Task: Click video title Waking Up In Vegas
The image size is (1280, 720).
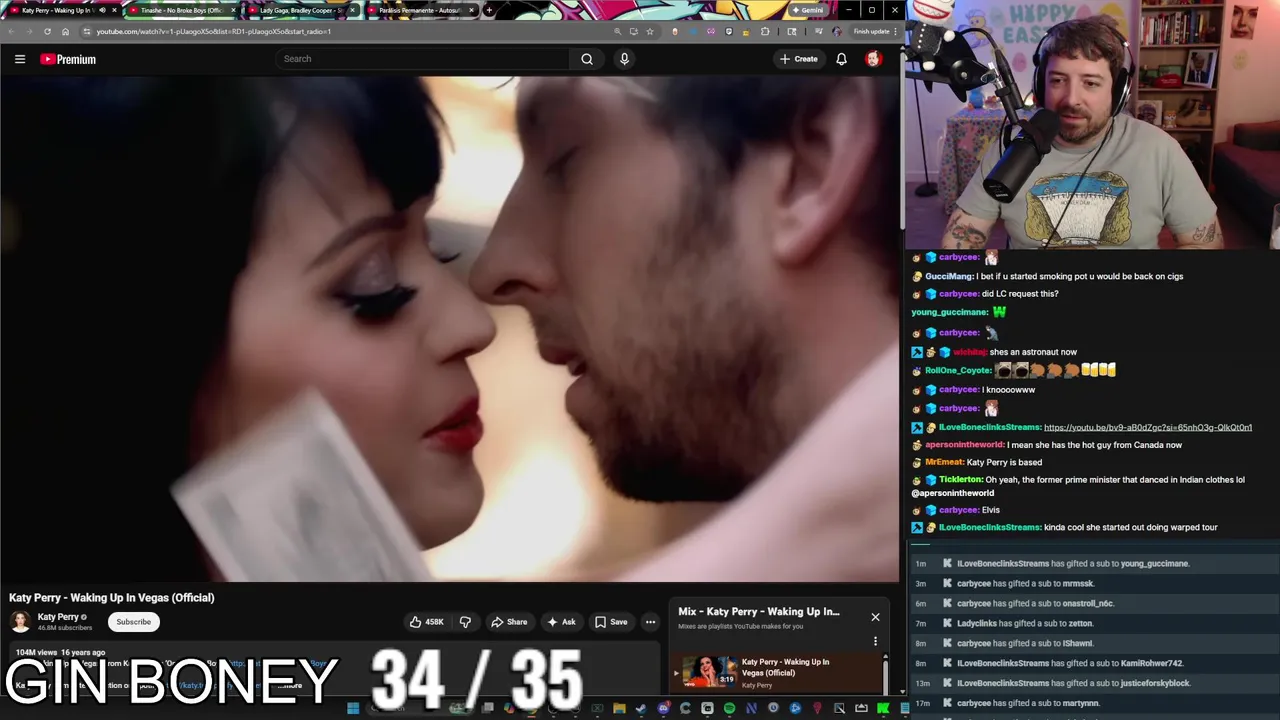Action: (x=112, y=598)
